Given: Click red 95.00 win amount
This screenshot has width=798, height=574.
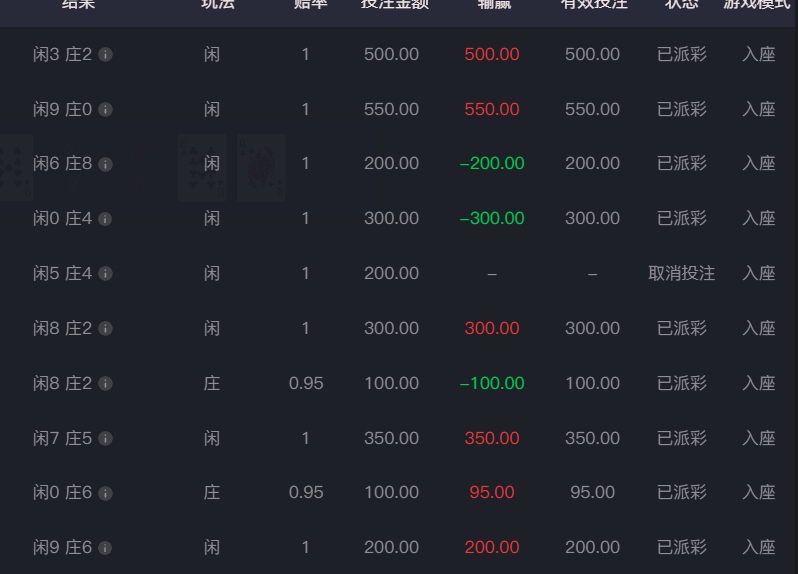Looking at the screenshot, I should tap(491, 492).
